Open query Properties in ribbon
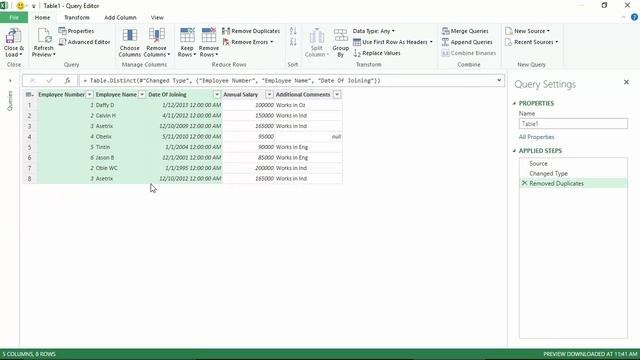Viewport: 640px width, 360px height. [76, 31]
